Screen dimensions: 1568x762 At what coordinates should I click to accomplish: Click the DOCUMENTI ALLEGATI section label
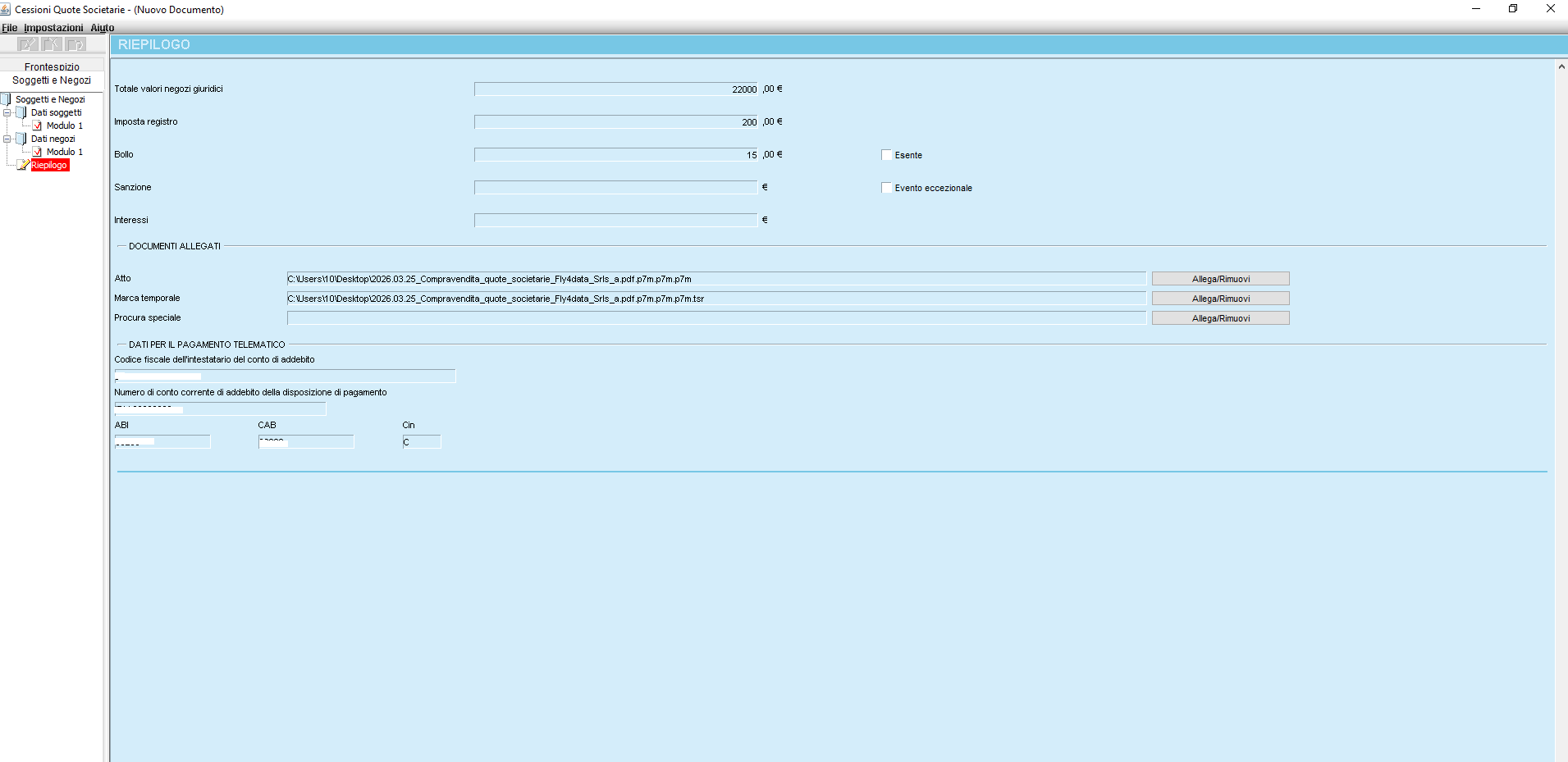(x=175, y=246)
